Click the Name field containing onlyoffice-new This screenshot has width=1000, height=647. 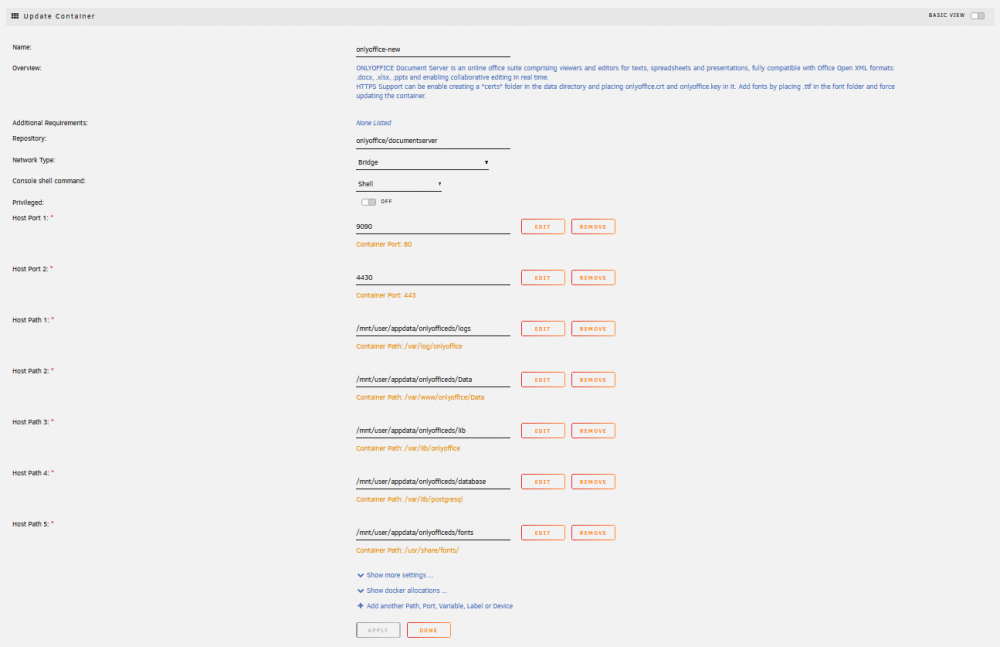click(433, 49)
